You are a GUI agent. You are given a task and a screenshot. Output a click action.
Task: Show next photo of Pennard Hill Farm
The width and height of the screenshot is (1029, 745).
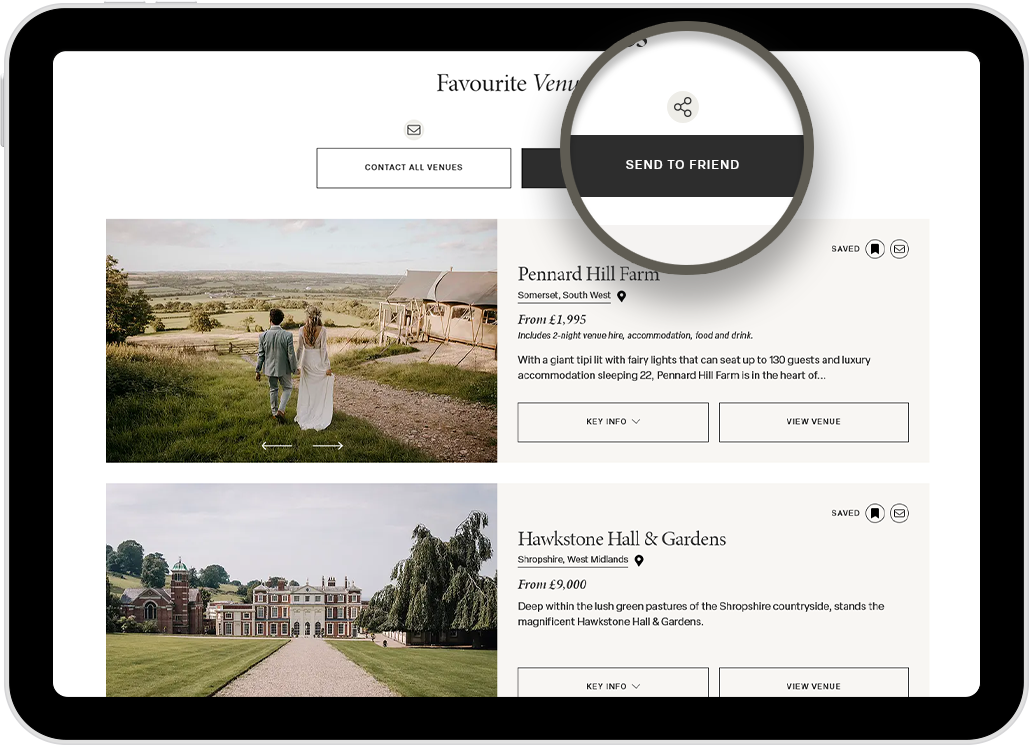coord(327,446)
